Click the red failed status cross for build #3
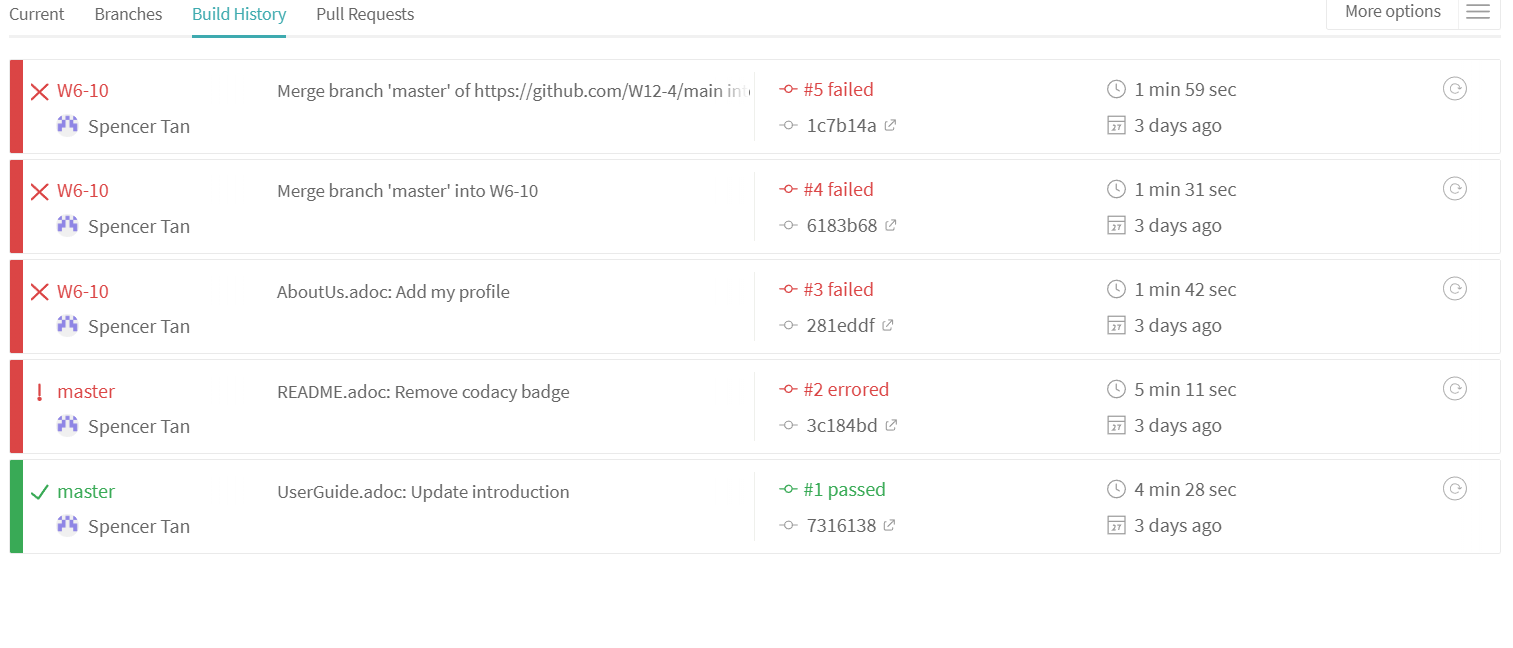Image resolution: width=1513 pixels, height=648 pixels. tap(39, 290)
